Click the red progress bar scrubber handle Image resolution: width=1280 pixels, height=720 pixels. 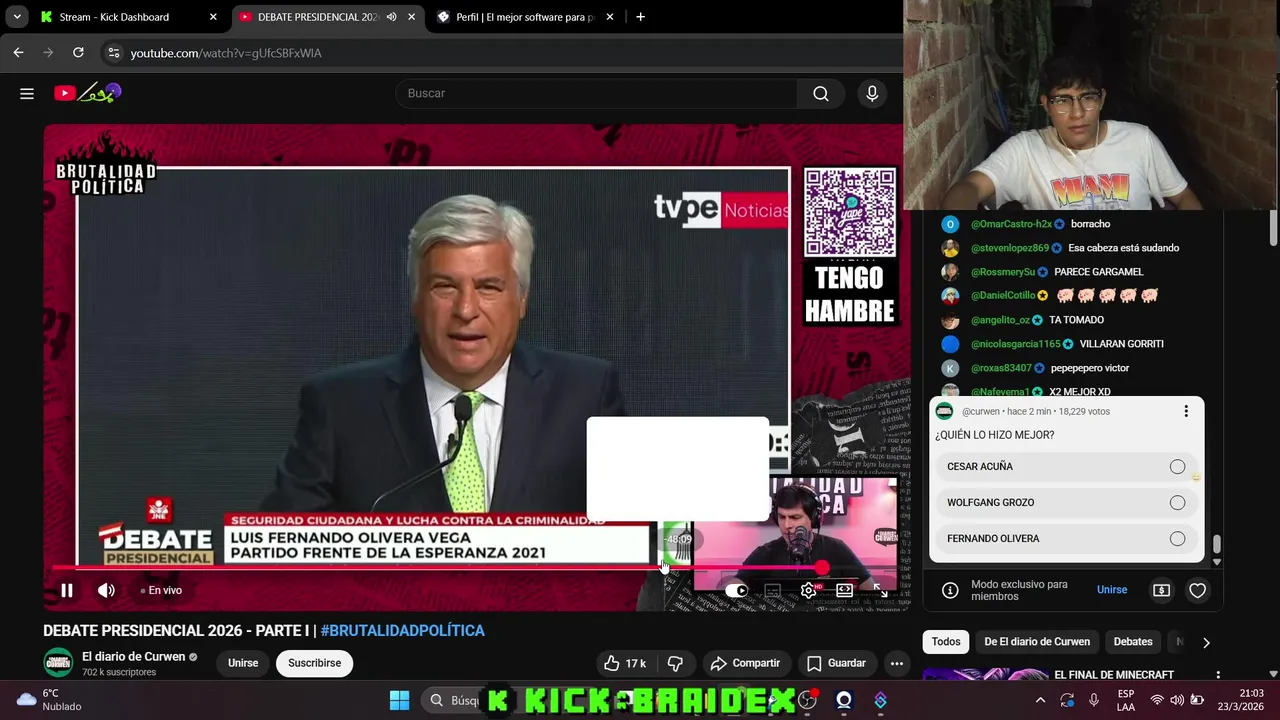821,568
